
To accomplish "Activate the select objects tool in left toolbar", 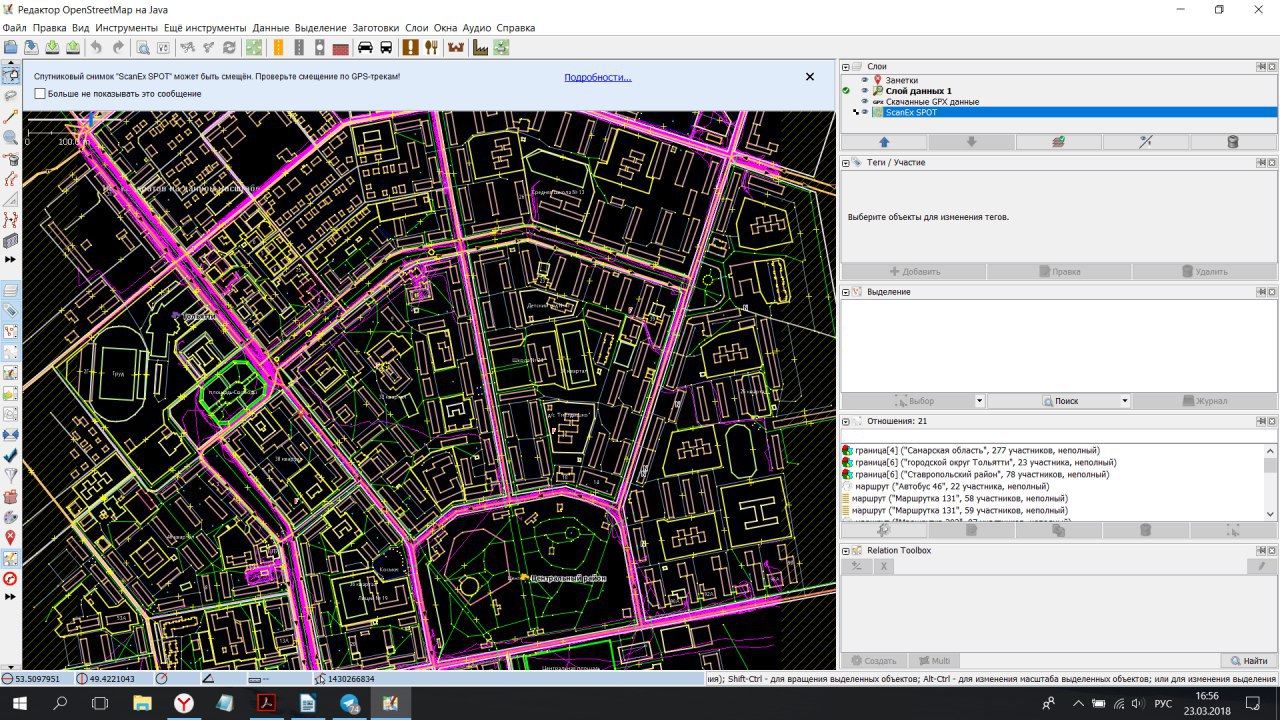I will [x=11, y=74].
